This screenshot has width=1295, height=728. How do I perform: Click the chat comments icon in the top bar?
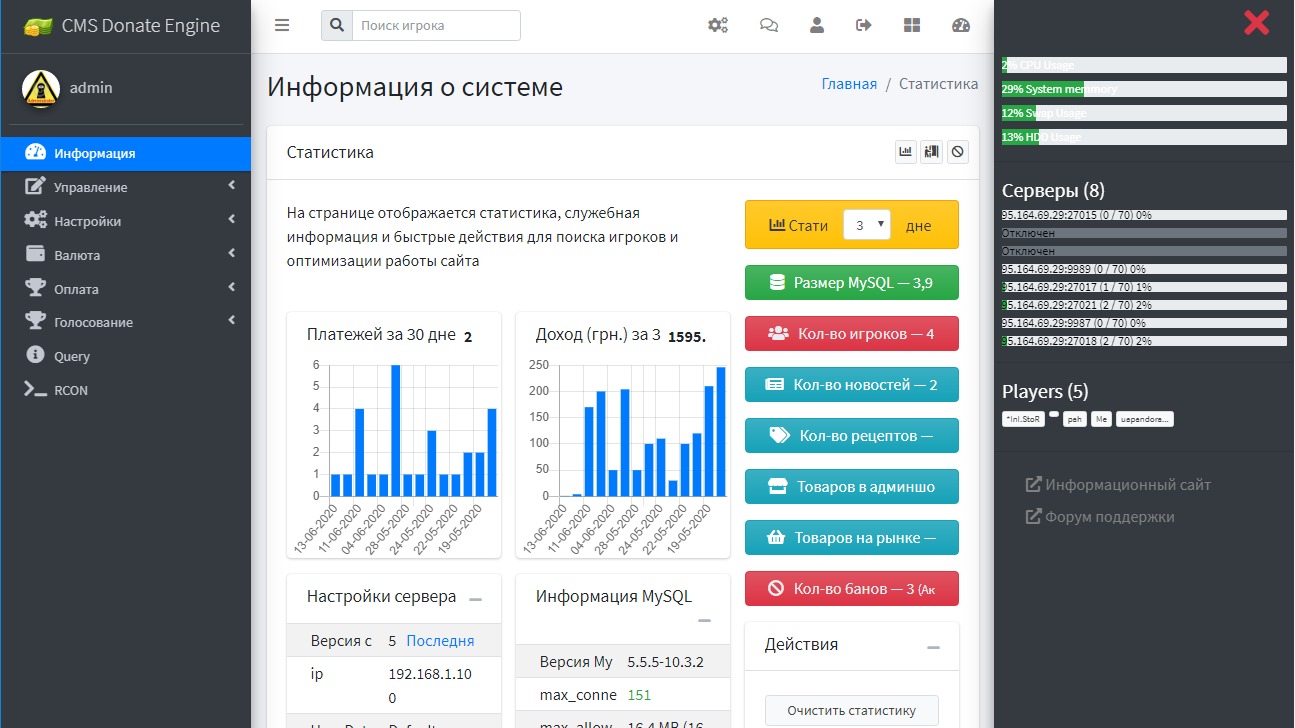[x=769, y=26]
